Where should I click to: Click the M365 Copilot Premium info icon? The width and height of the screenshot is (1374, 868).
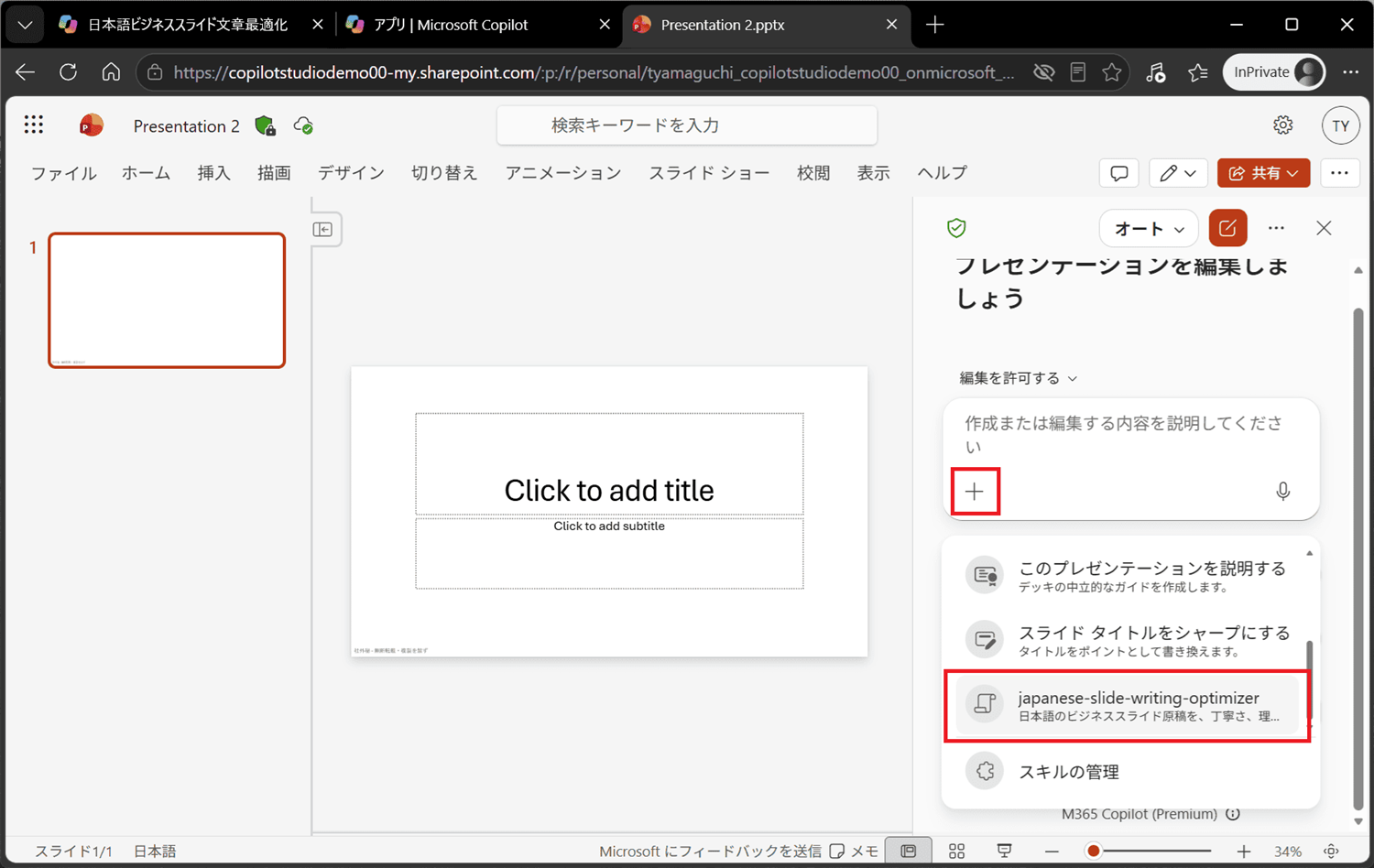tap(1233, 814)
